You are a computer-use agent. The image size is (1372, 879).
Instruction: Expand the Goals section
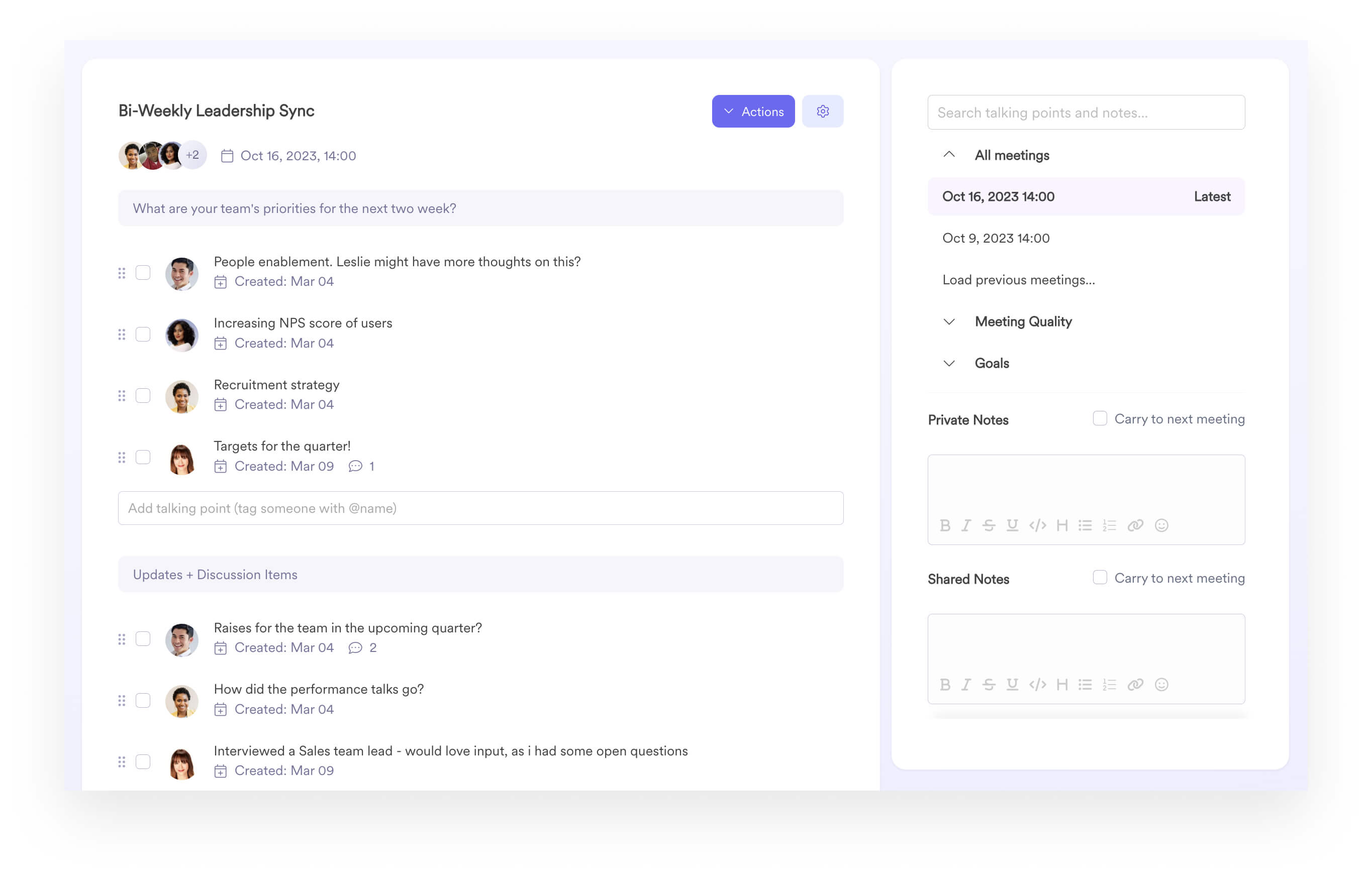pos(948,364)
